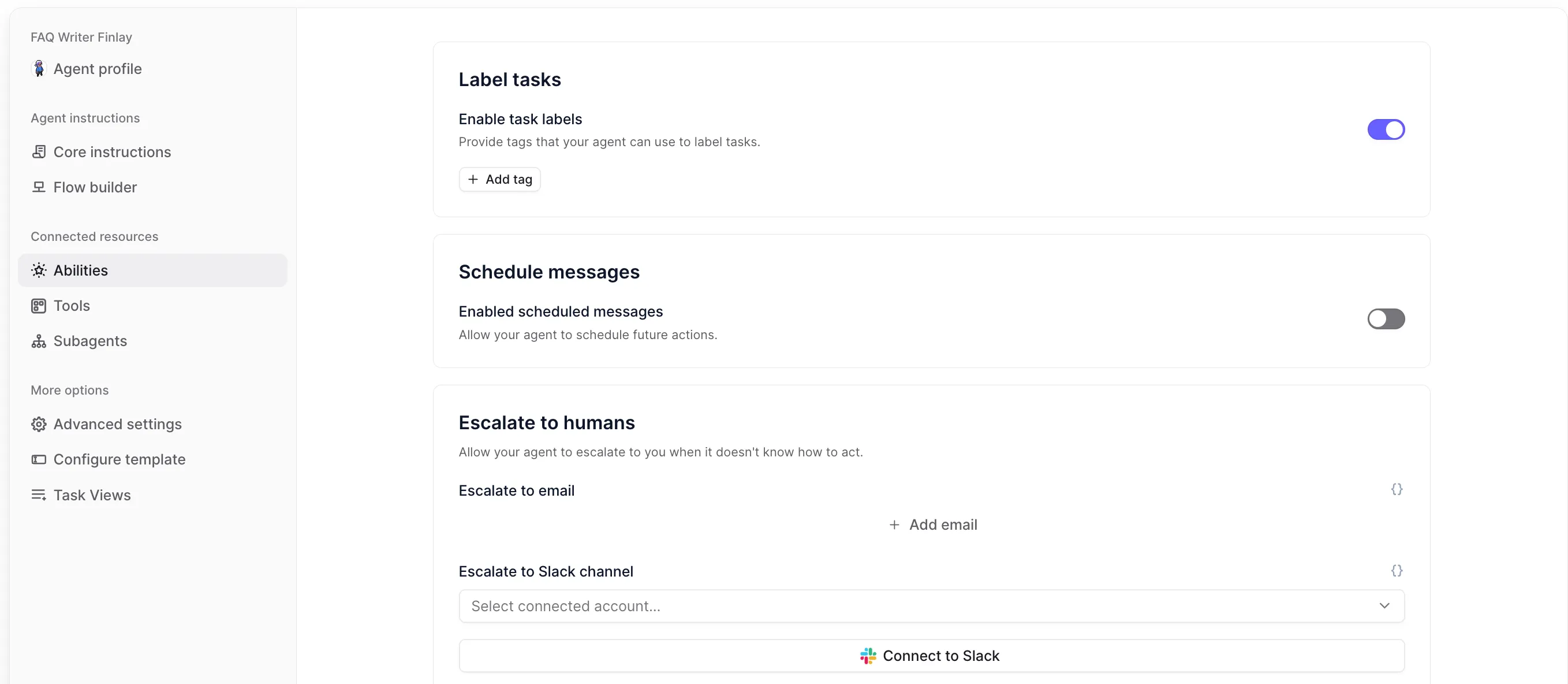Viewport: 1568px width, 684px height.
Task: Click the Agent profile avatar icon
Action: 39,69
